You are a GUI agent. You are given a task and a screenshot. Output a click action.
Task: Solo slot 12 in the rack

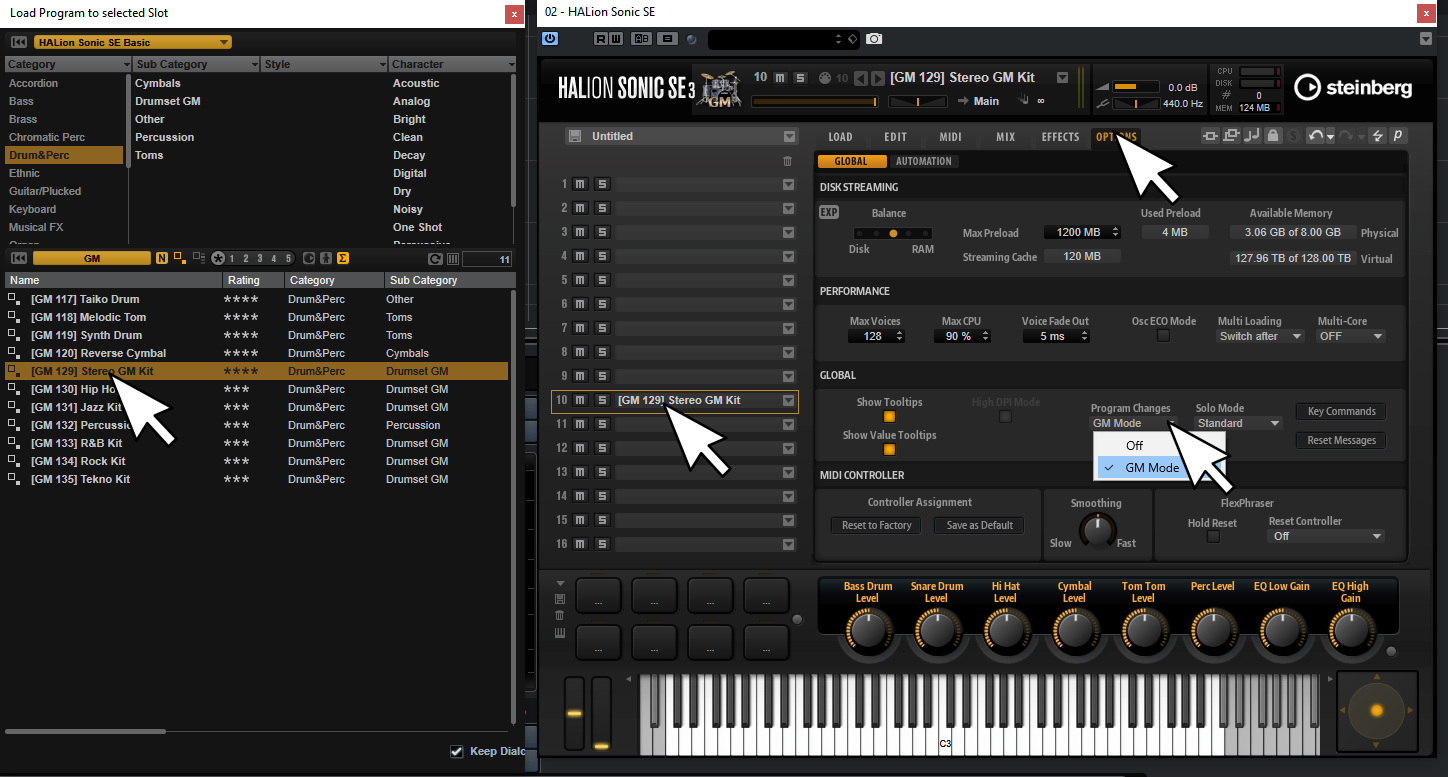(x=601, y=448)
